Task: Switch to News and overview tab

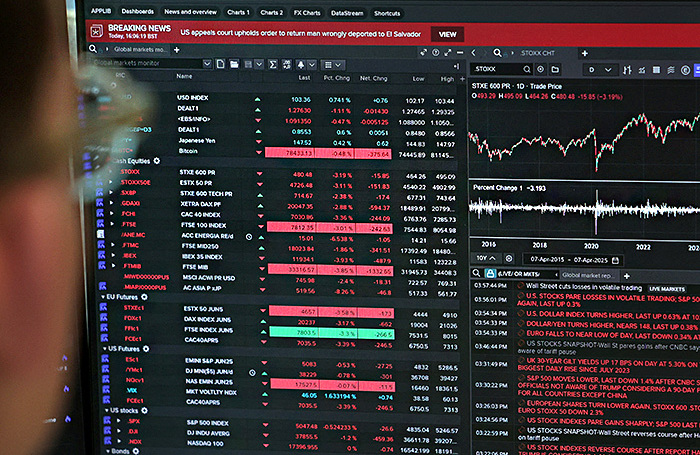Action: click(x=190, y=12)
